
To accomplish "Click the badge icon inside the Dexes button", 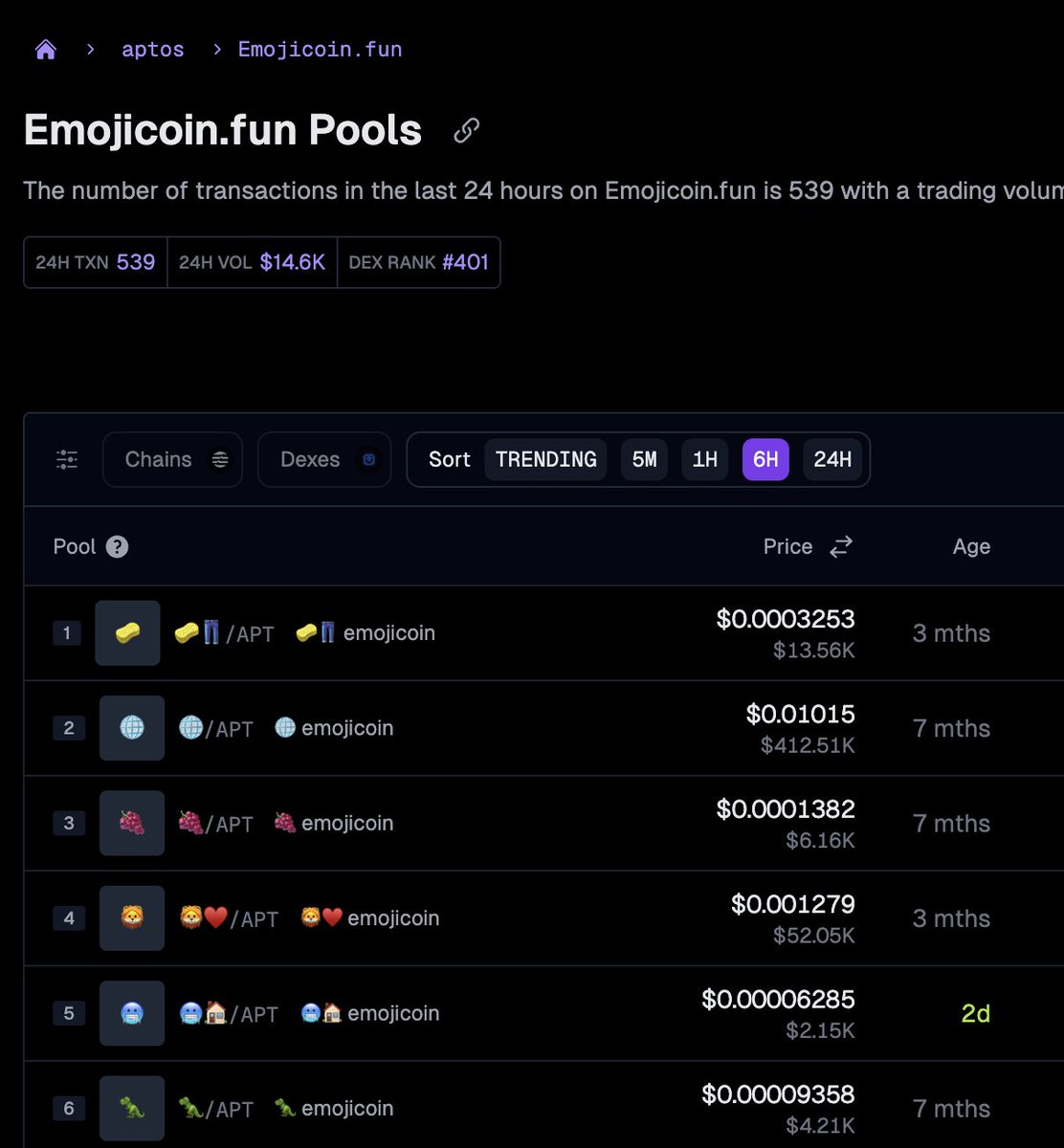I will [x=368, y=459].
